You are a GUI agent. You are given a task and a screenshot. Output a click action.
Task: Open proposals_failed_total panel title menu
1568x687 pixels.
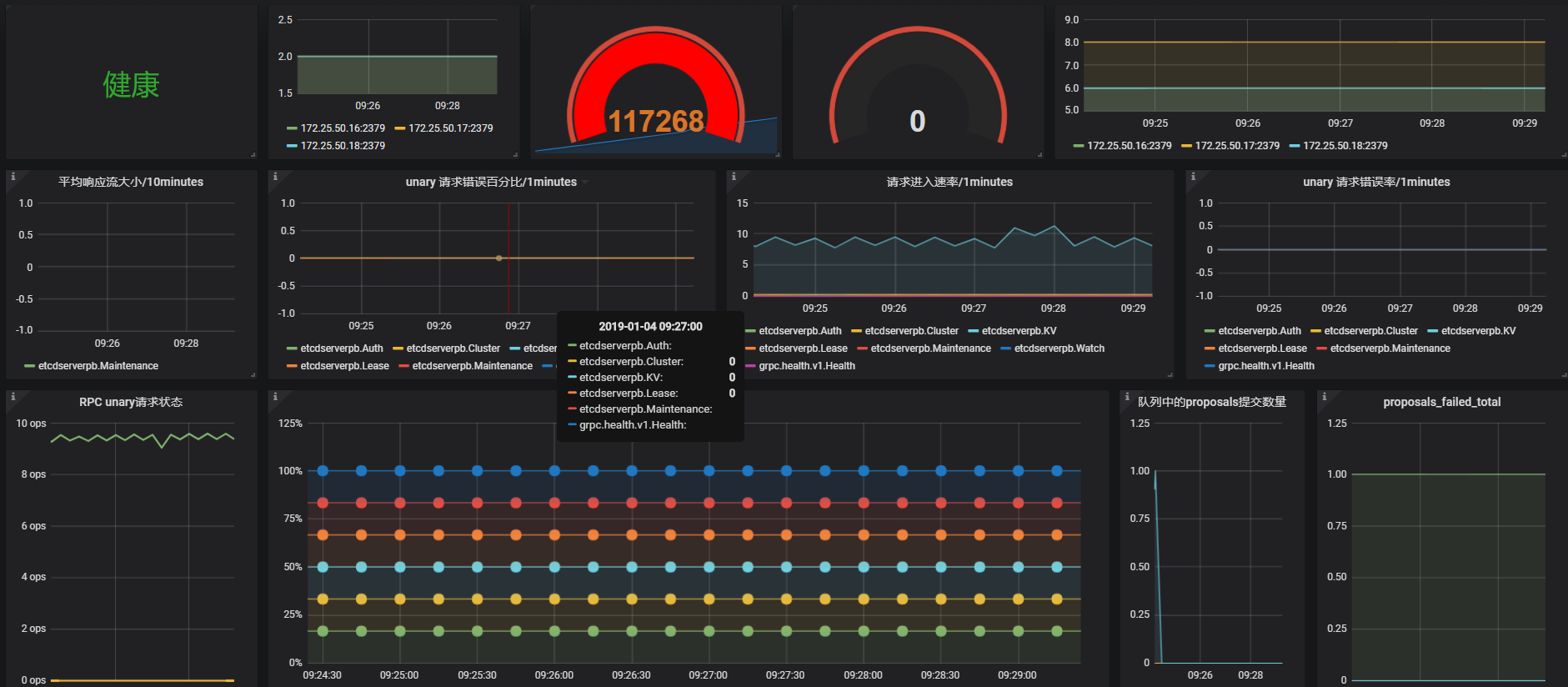point(1441,402)
